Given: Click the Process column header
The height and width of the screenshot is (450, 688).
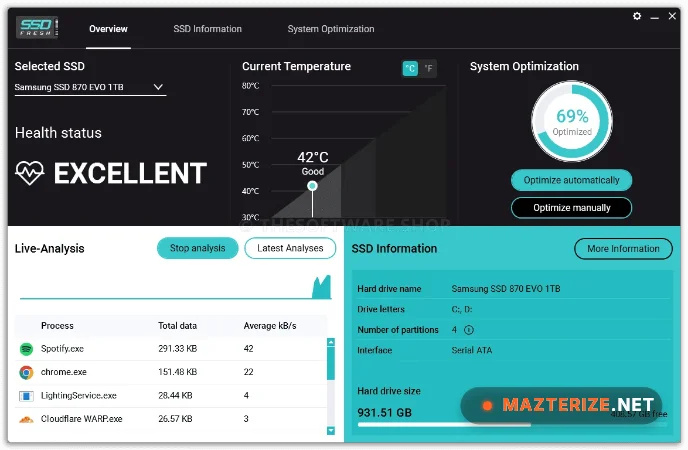Looking at the screenshot, I should coord(57,326).
